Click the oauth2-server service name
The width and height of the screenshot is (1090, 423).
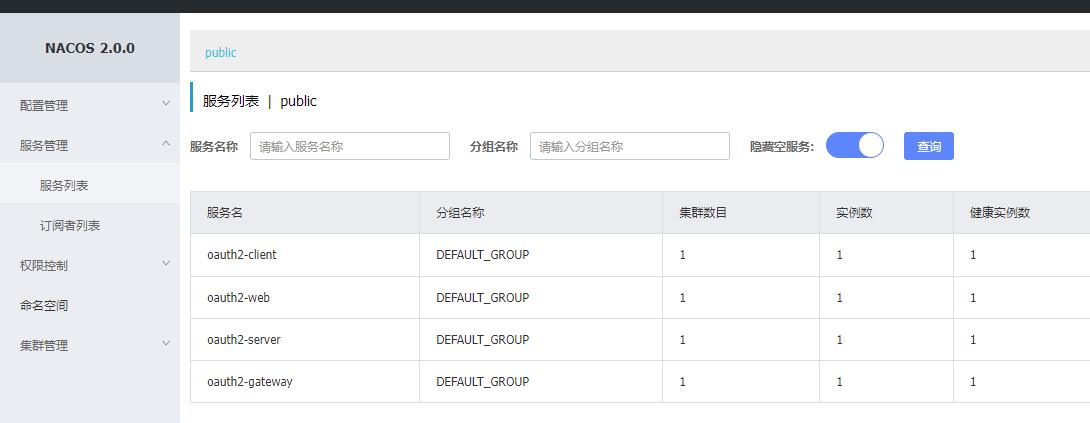(x=244, y=340)
